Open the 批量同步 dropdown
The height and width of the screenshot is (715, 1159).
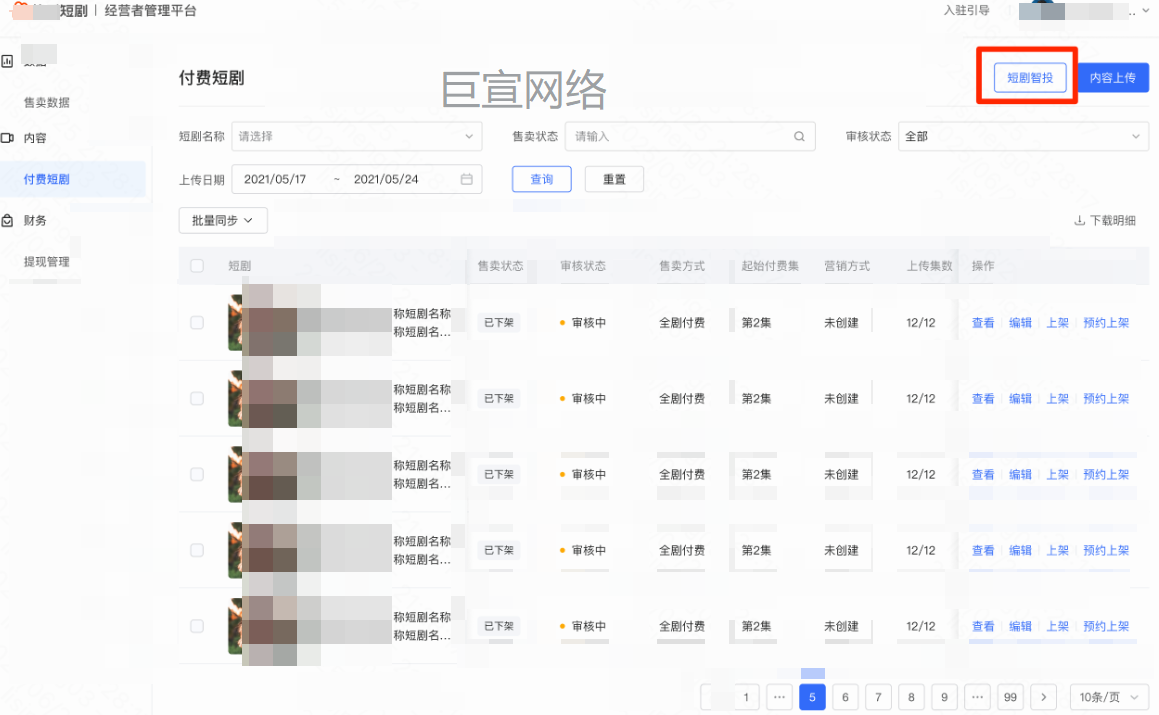222,220
